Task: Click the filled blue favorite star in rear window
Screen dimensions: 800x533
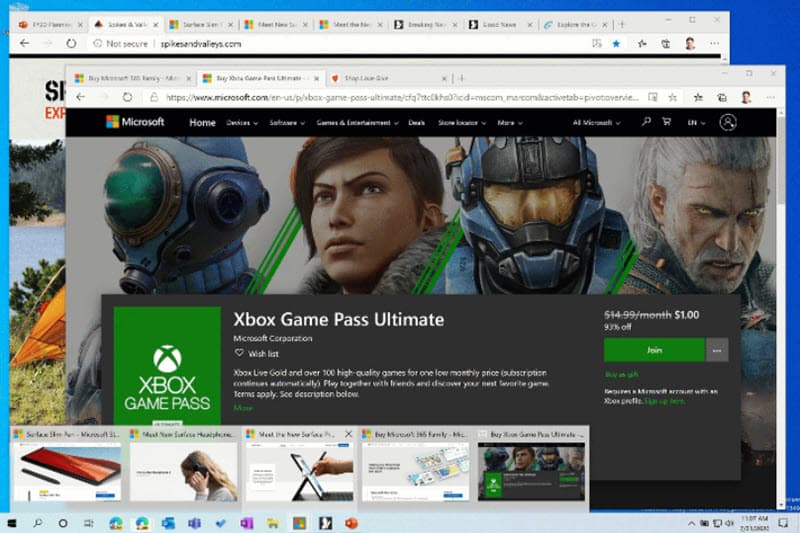Action: (616, 44)
